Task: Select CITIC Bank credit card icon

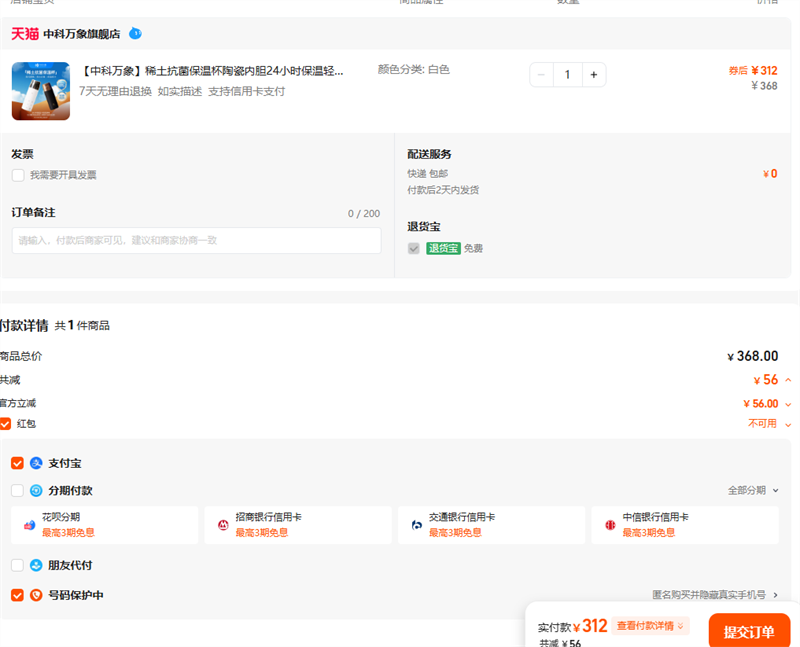Action: [610, 525]
